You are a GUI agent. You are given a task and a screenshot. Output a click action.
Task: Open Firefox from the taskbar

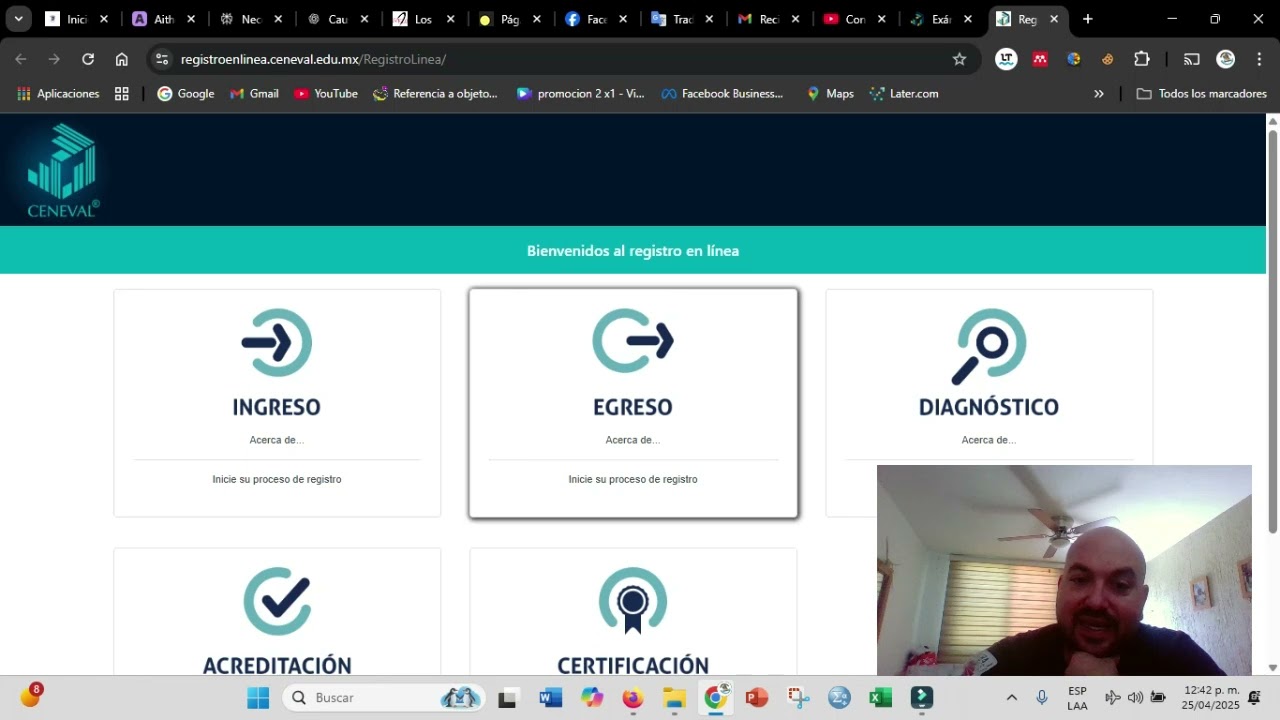click(633, 697)
